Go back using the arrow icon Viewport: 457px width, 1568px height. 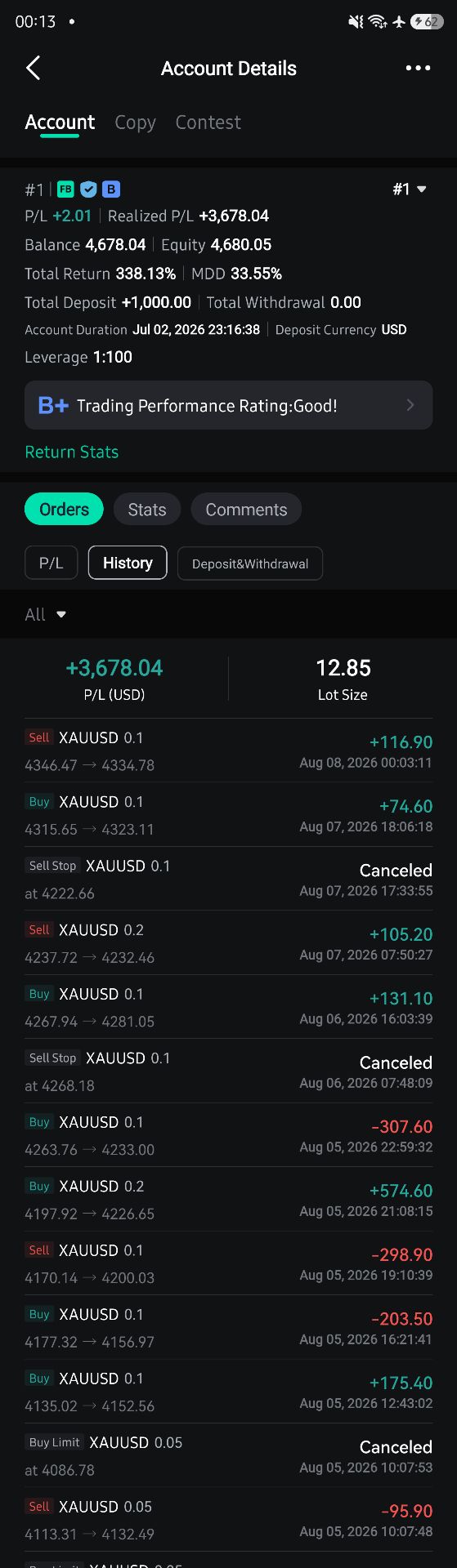(34, 68)
